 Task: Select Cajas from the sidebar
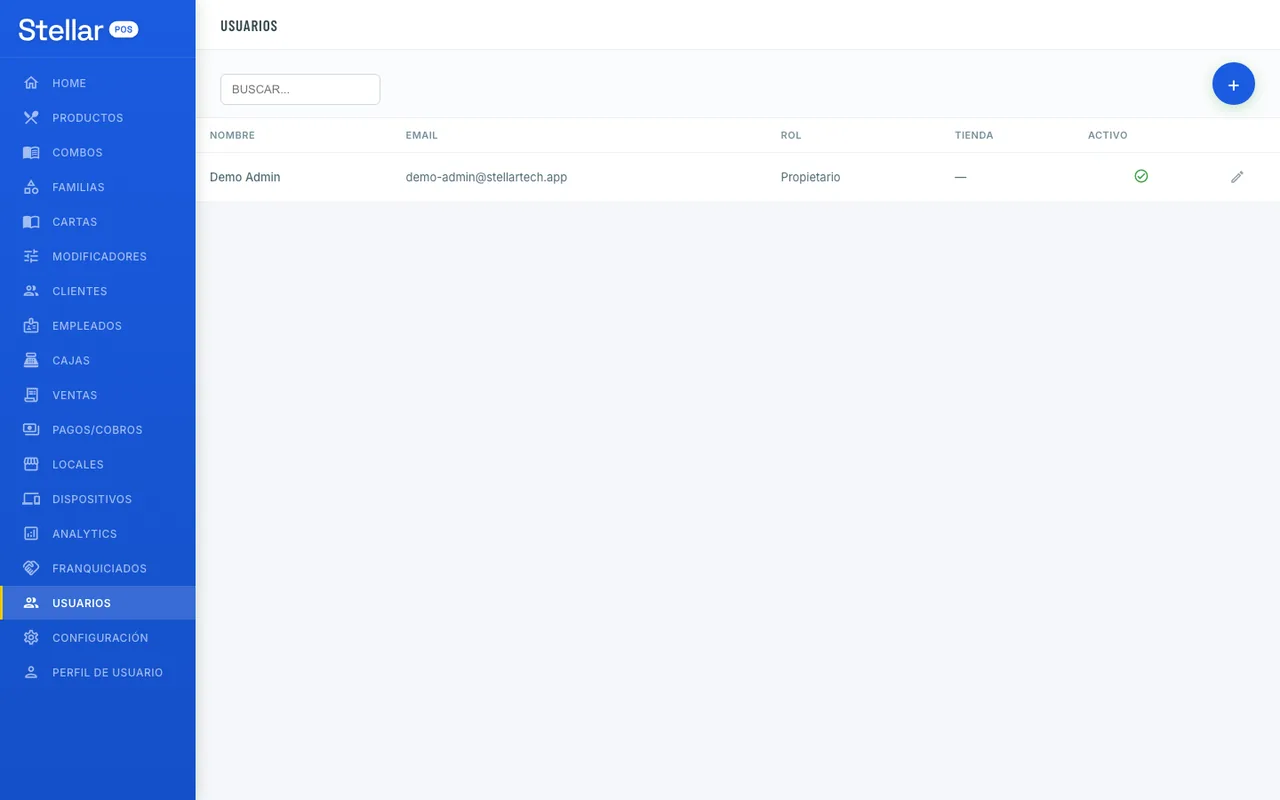[98, 361]
